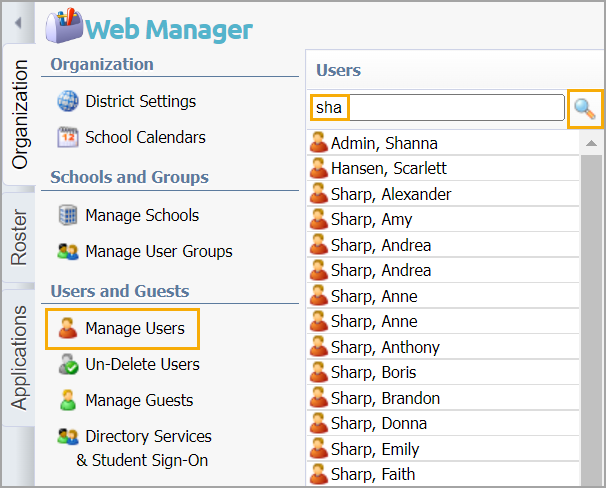Click the Directory Services people icon
This screenshot has width=606, height=488.
pyautogui.click(x=68, y=436)
